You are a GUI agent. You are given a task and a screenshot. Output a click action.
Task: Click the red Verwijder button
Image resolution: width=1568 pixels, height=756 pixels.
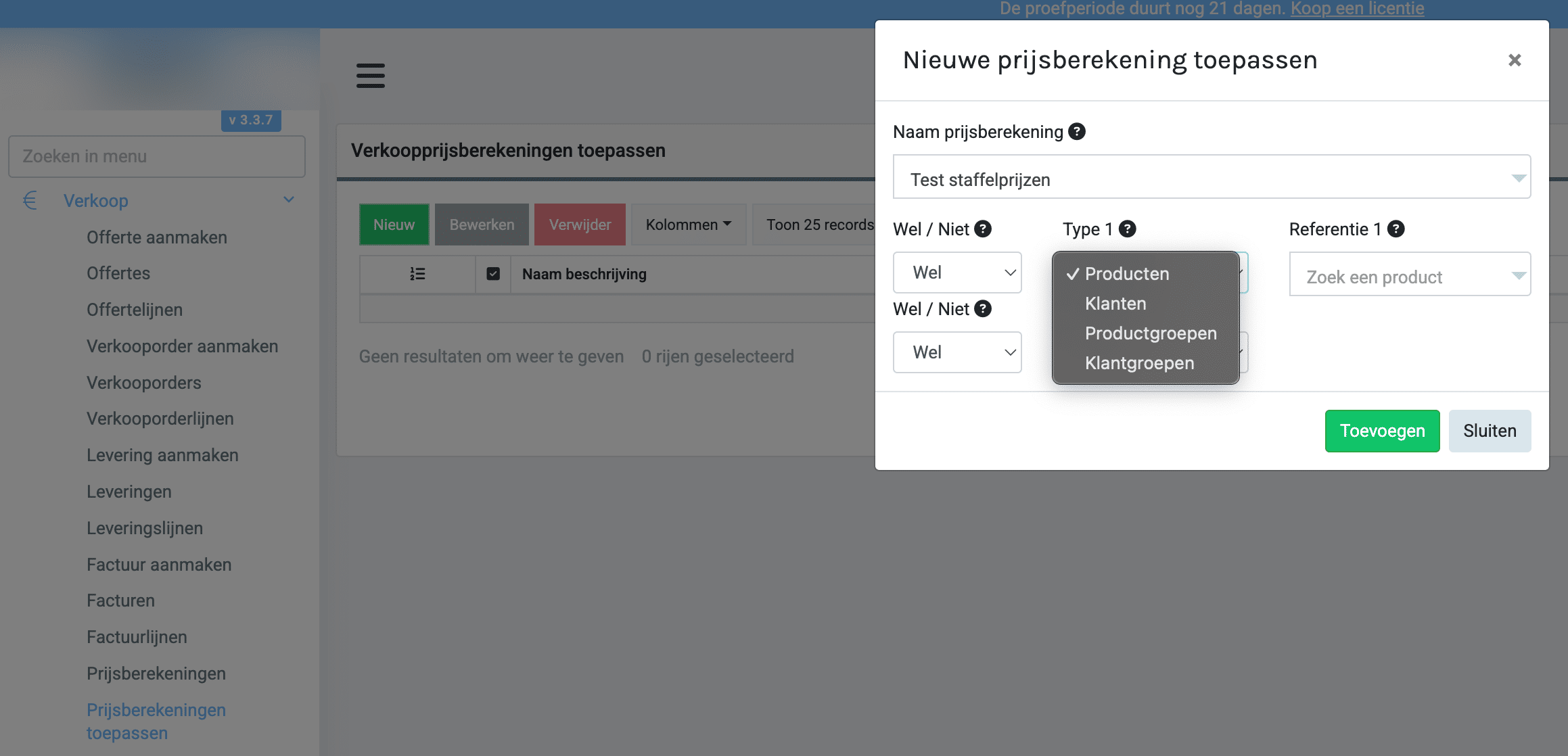coord(580,225)
